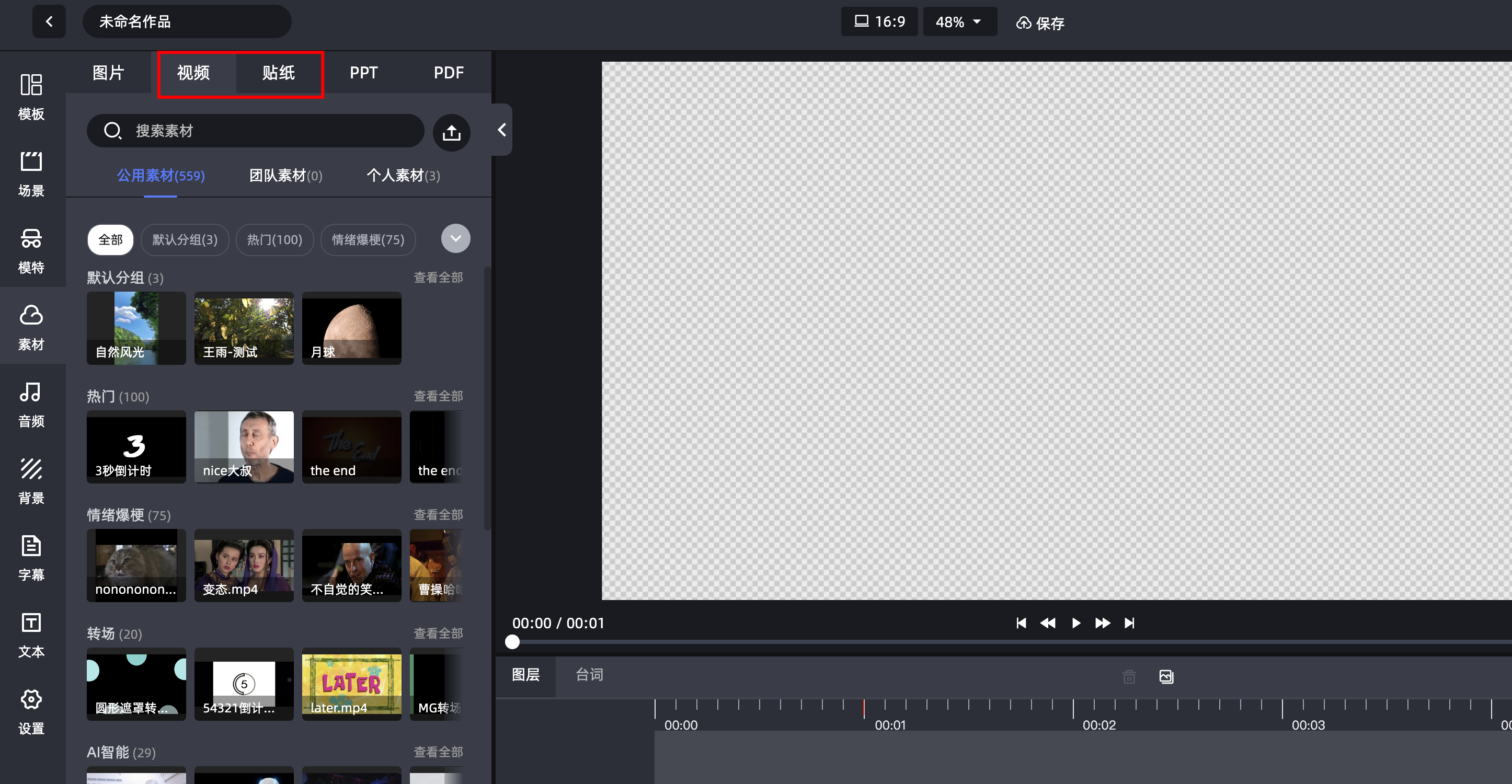Go back using the top-left arrow
Image resolution: width=1512 pixels, height=784 pixels.
point(49,22)
